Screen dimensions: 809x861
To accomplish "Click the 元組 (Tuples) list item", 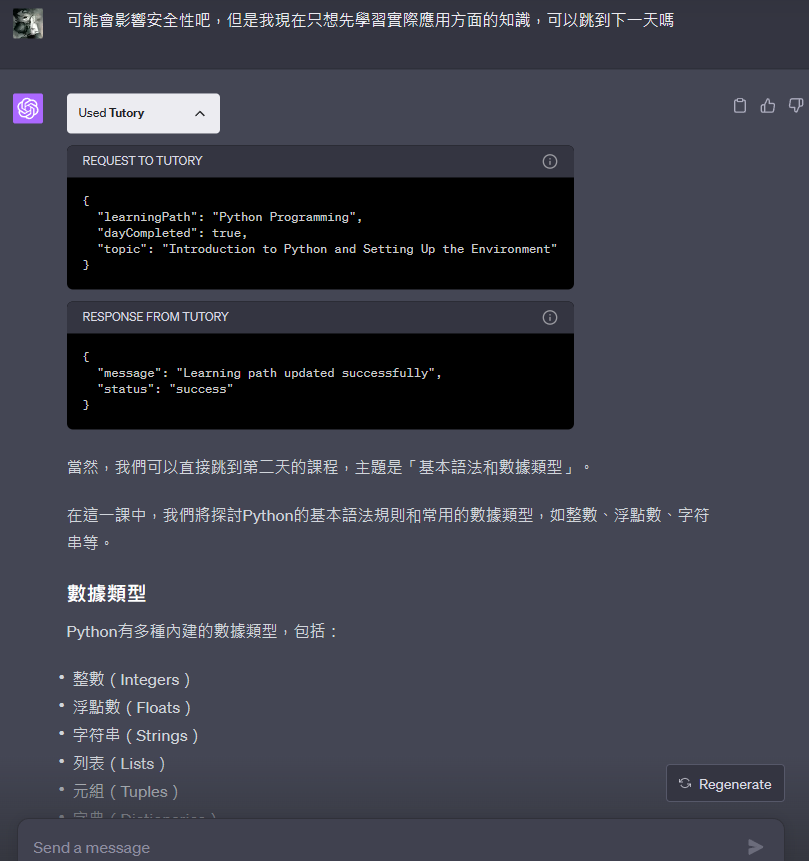I will (x=125, y=792).
